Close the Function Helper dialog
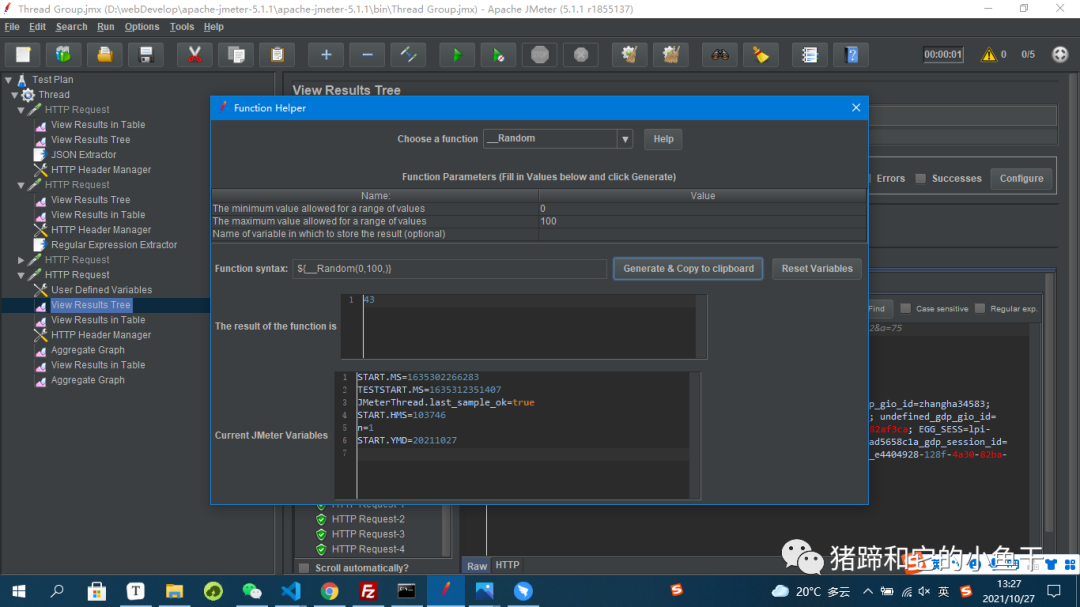 [855, 108]
